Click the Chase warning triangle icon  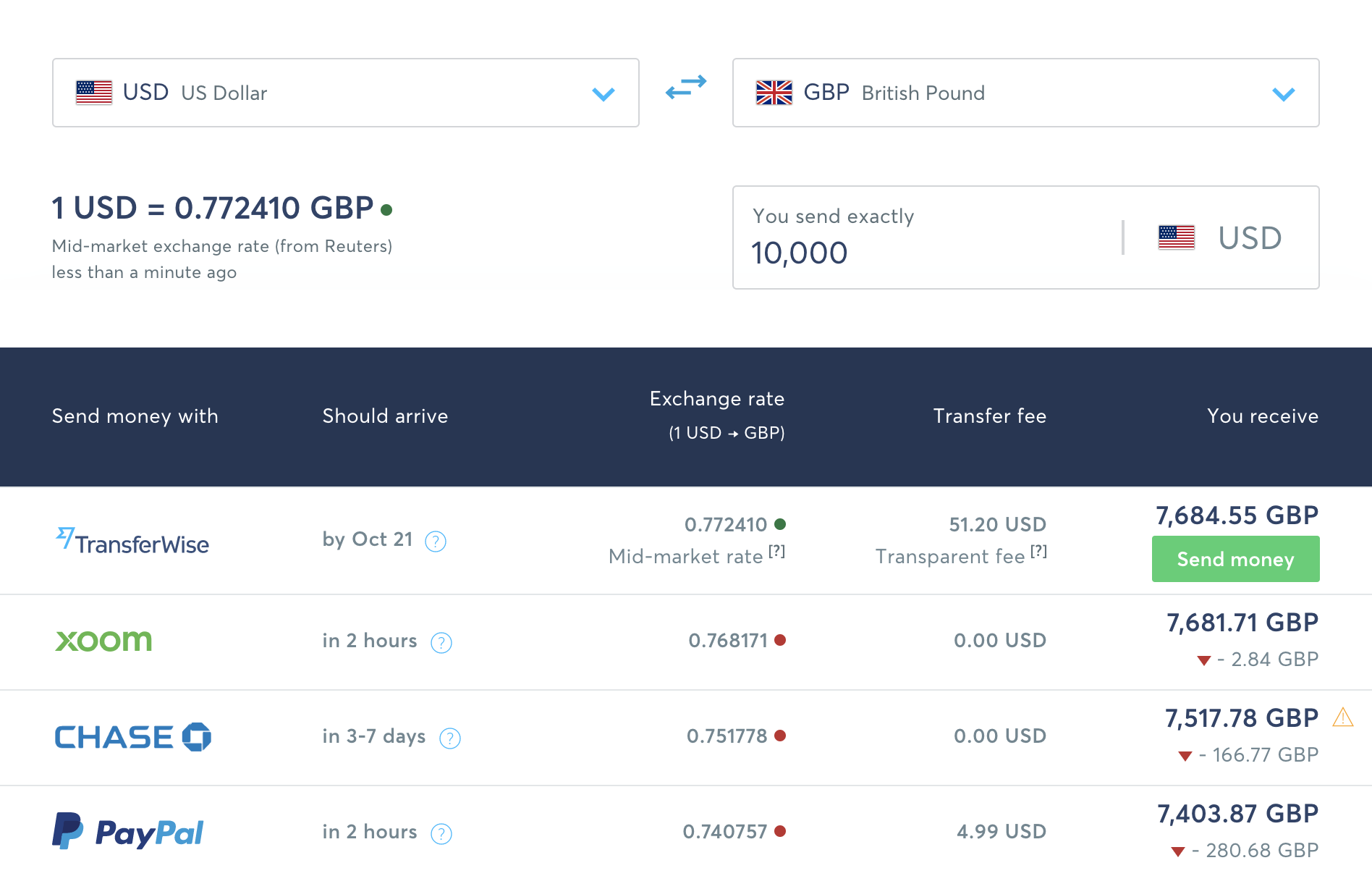click(x=1343, y=717)
